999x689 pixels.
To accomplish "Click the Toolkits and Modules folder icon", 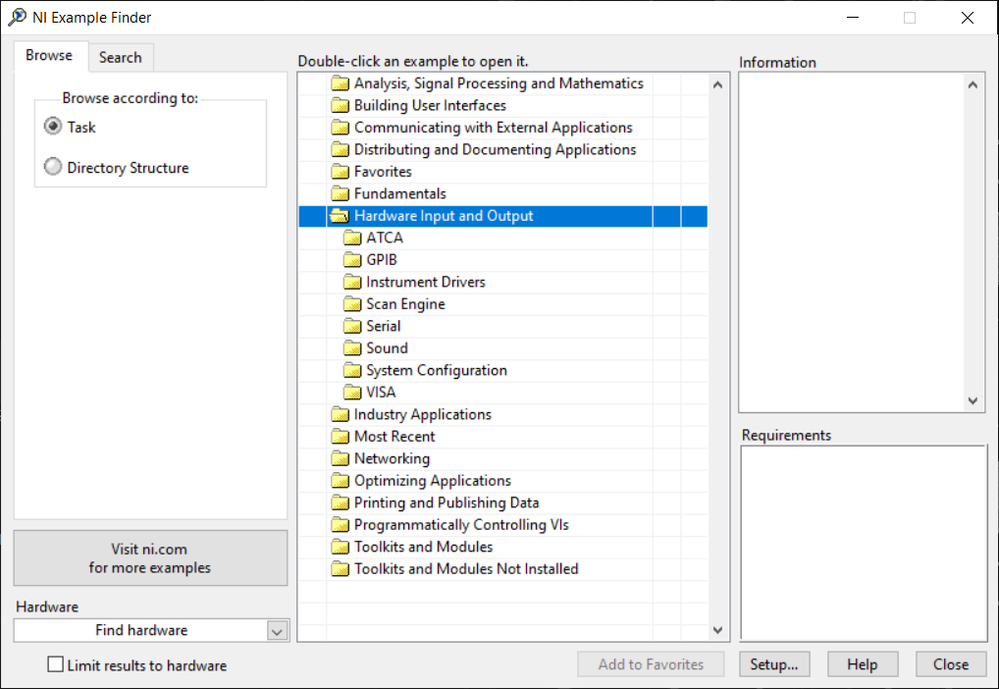I will pos(340,547).
